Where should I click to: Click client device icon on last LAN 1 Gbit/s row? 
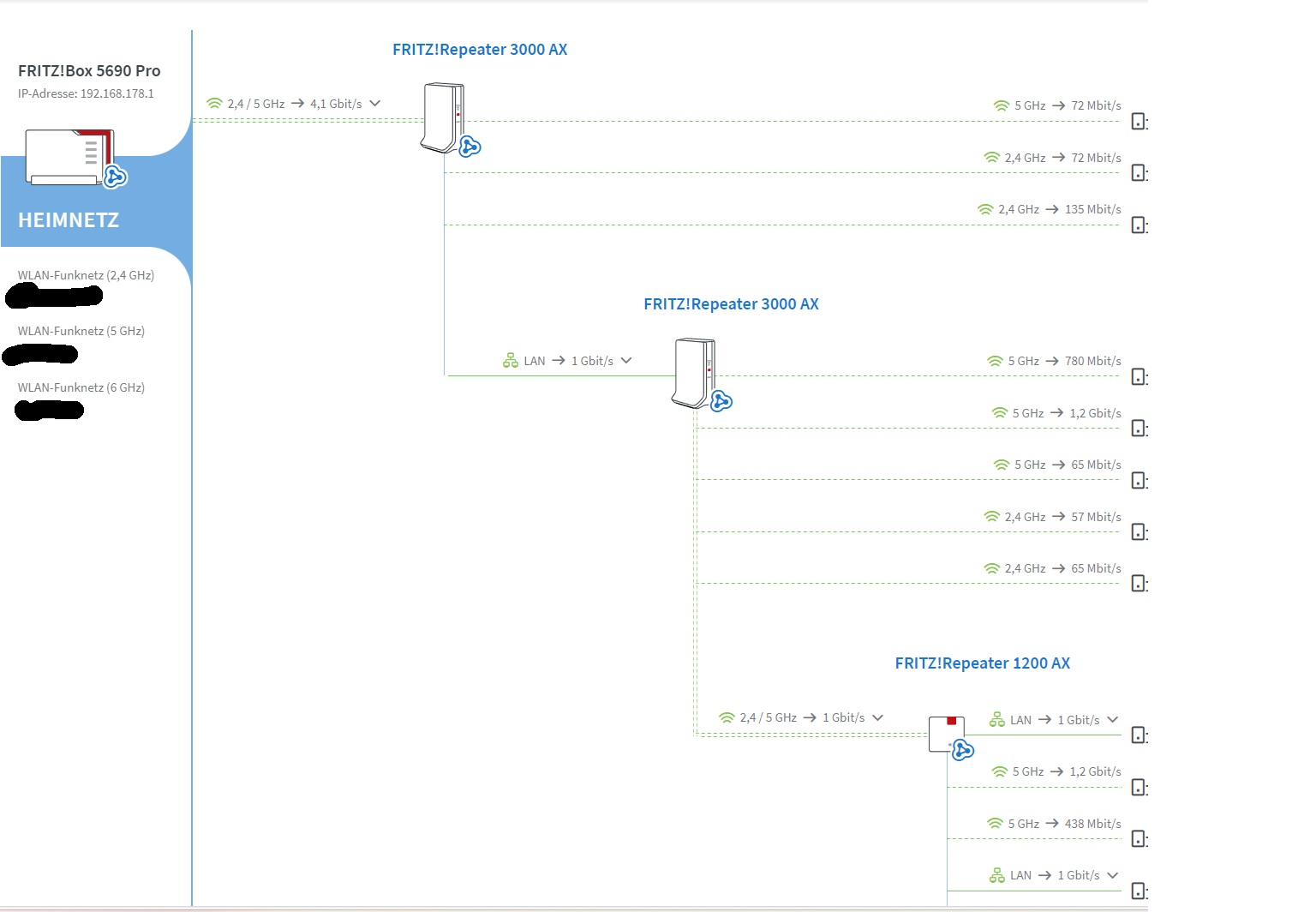(1139, 891)
